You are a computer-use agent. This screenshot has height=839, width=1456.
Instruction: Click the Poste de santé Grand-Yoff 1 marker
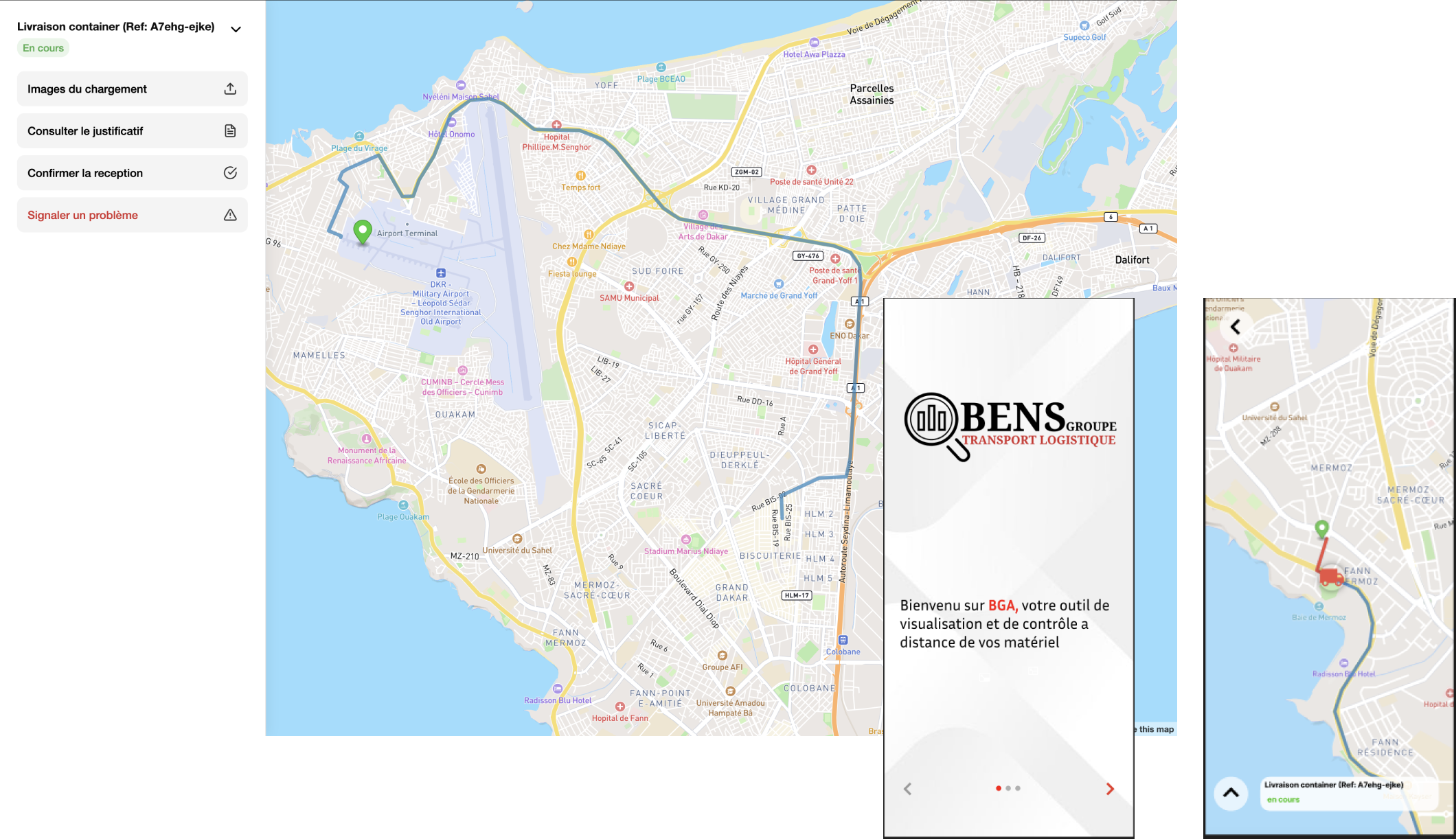[835, 259]
